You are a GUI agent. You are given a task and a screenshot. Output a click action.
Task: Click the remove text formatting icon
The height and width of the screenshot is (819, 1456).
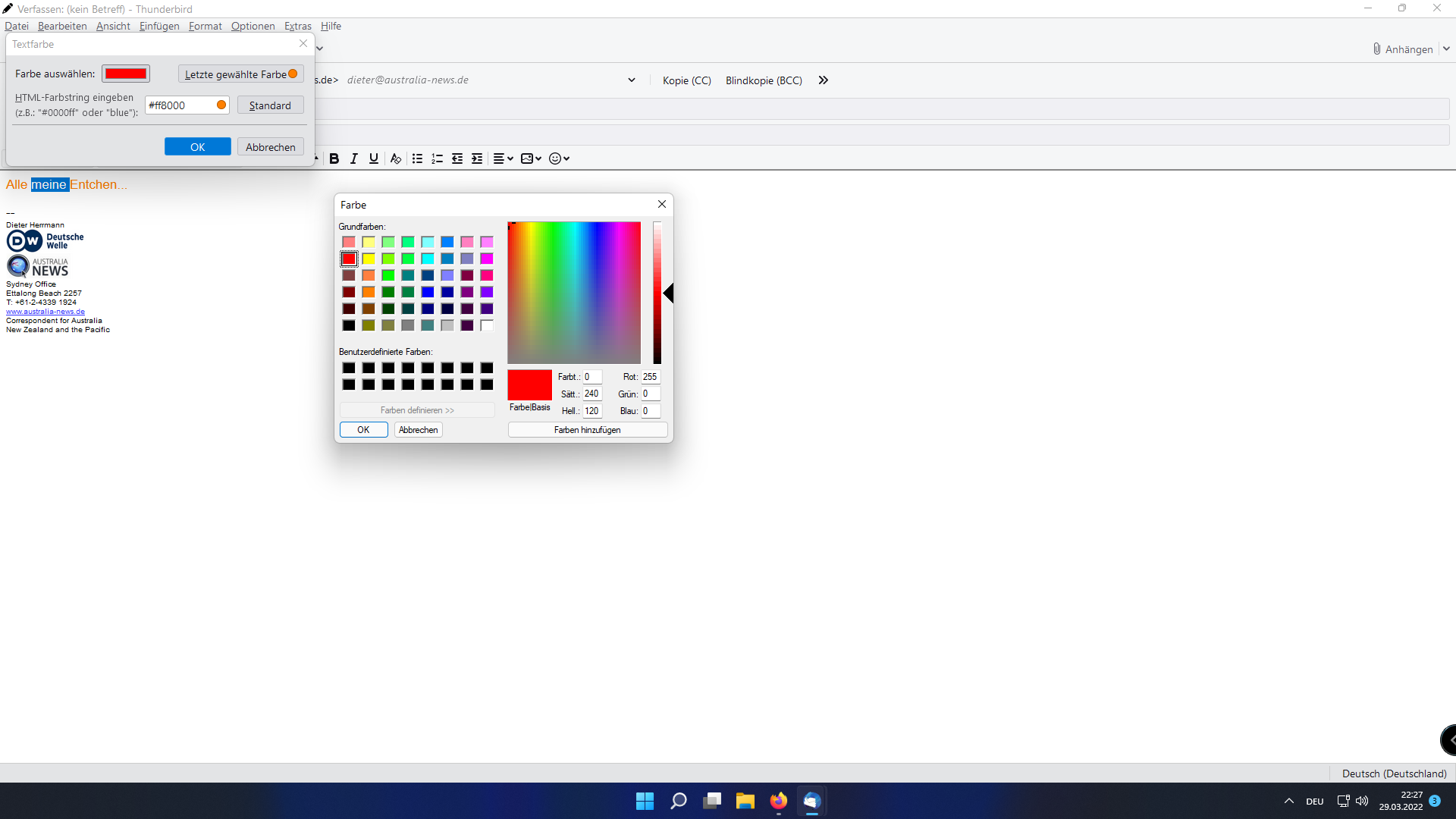click(x=395, y=158)
